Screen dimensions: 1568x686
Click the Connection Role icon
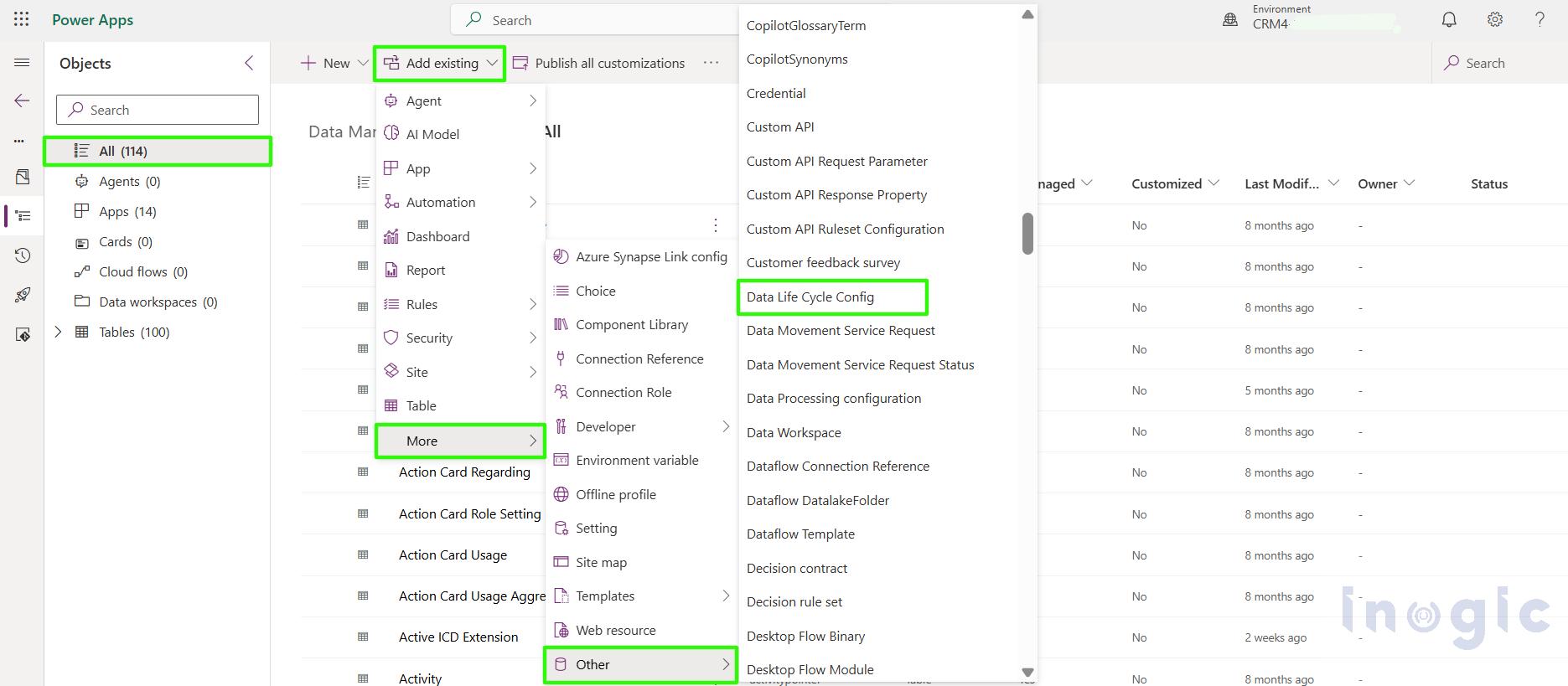[x=561, y=392]
